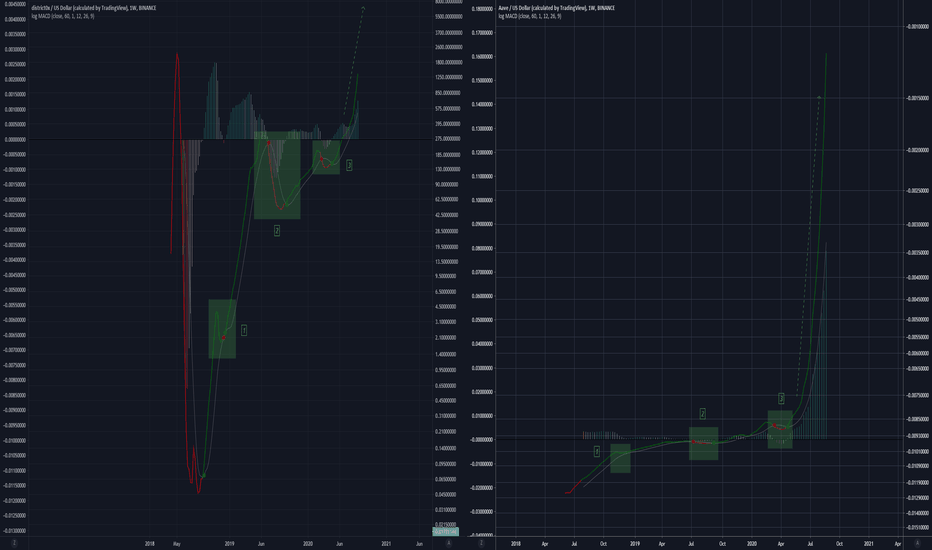Select the green rectangle beside label 1 on Aave

pyautogui.click(x=620, y=458)
